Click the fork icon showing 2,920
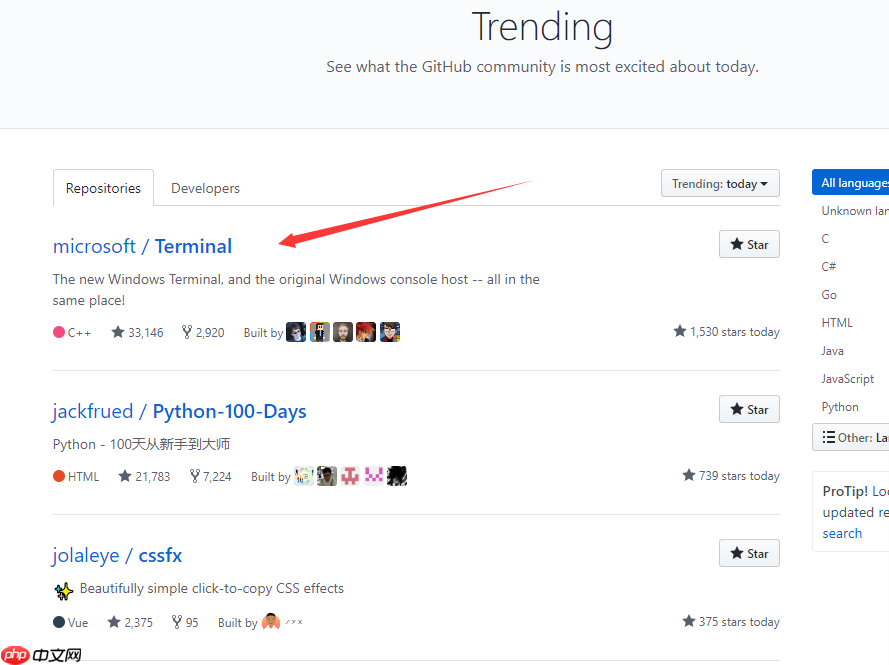 pos(186,332)
